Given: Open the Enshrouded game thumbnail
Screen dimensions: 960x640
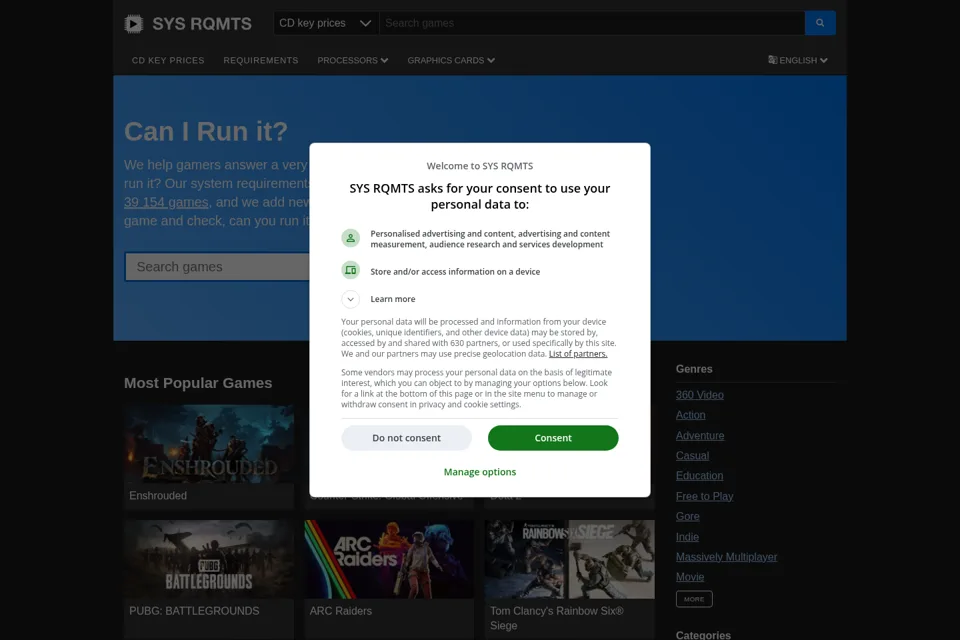Looking at the screenshot, I should click(x=209, y=443).
